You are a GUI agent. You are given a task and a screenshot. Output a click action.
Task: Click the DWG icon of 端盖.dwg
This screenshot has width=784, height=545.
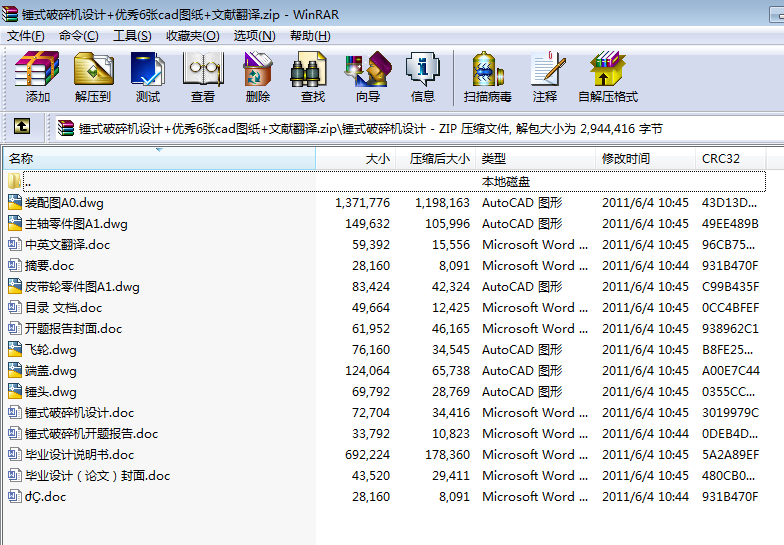tap(15, 370)
